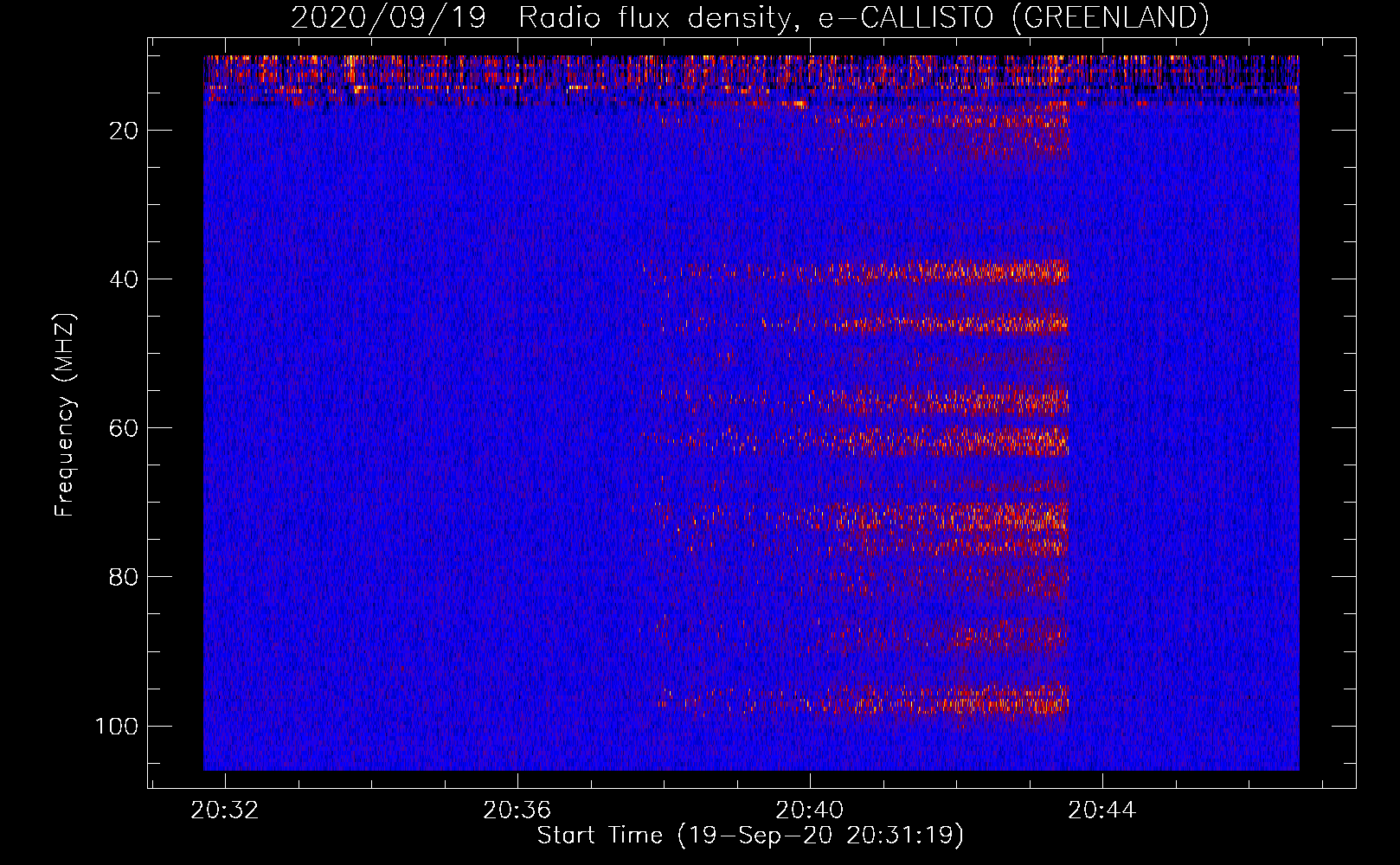Click the 20 MHz frequency tick label
Screen dimensions: 1400x865
pos(124,131)
